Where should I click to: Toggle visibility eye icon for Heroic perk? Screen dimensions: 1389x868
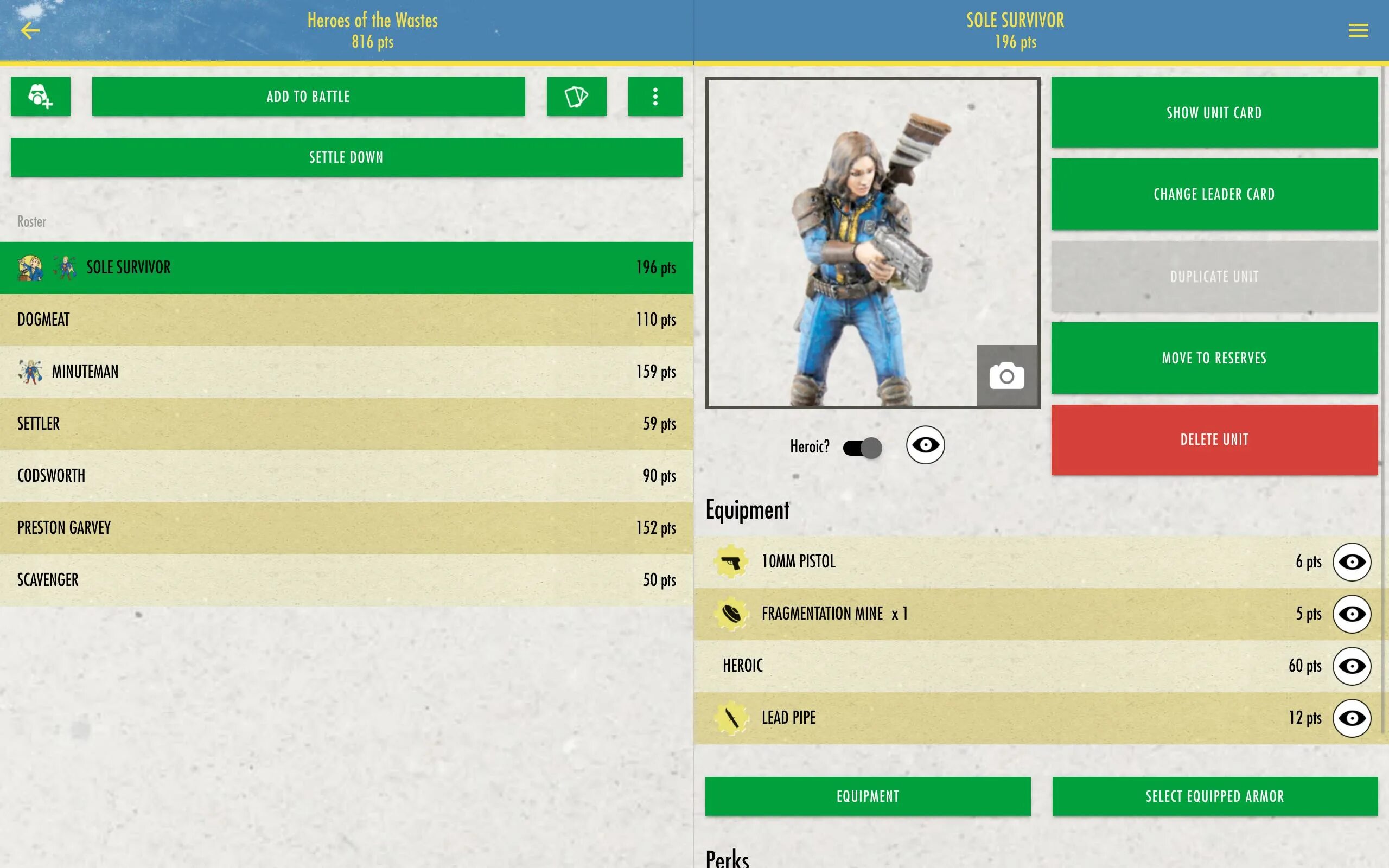pyautogui.click(x=1352, y=666)
